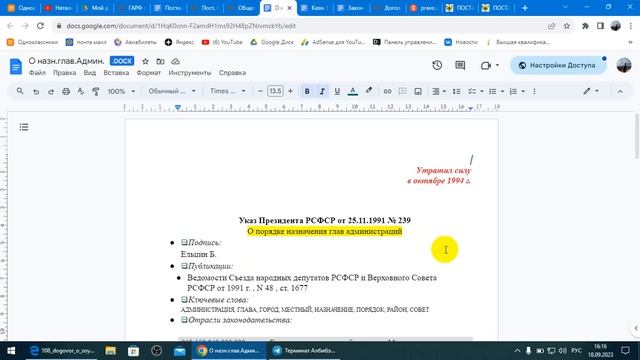Open editing mode pencil dropdown
Image resolution: width=640 pixels, height=360 pixels.
click(x=591, y=91)
